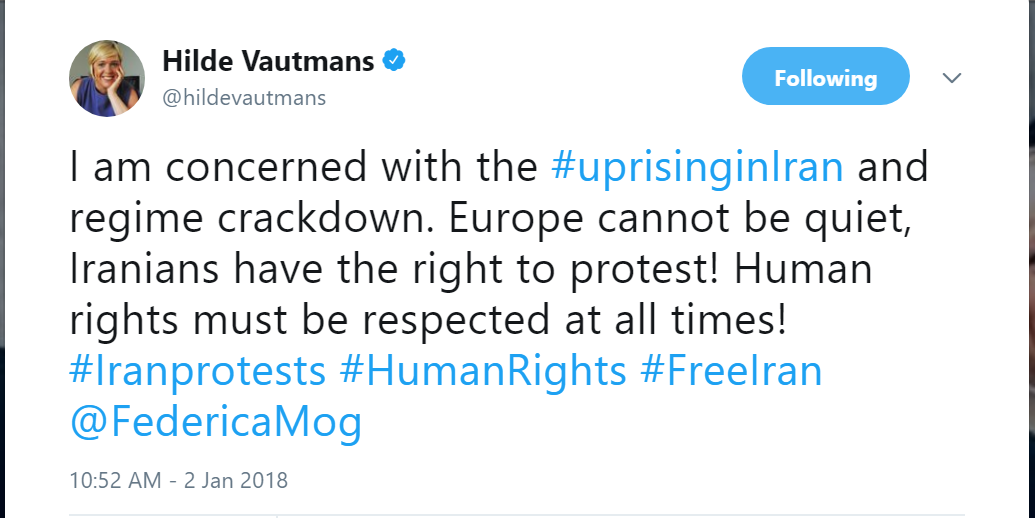Image resolution: width=1035 pixels, height=518 pixels.
Task: Open the @hildevautmans handle link
Action: (244, 97)
